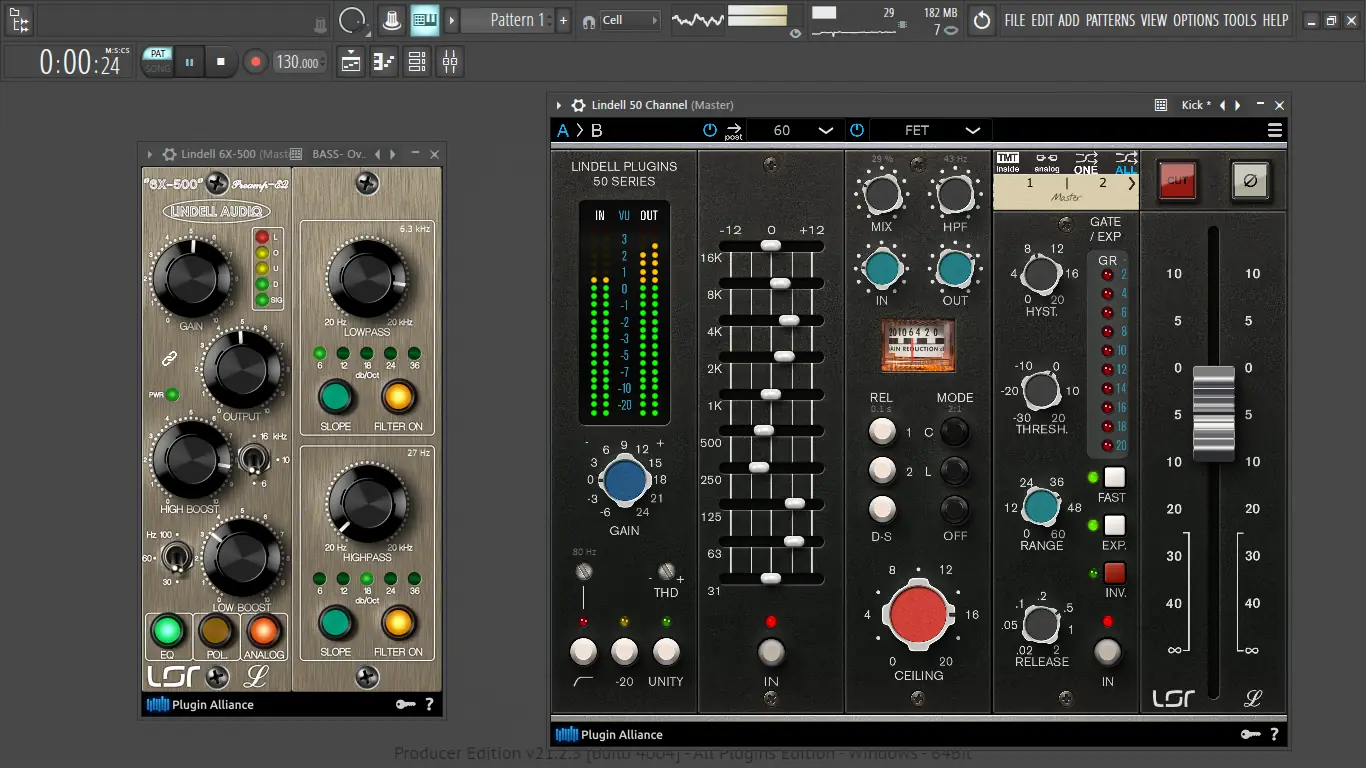The width and height of the screenshot is (1366, 768).
Task: Open the Lindell 50 Channel plugin settings gear
Action: pyautogui.click(x=577, y=105)
